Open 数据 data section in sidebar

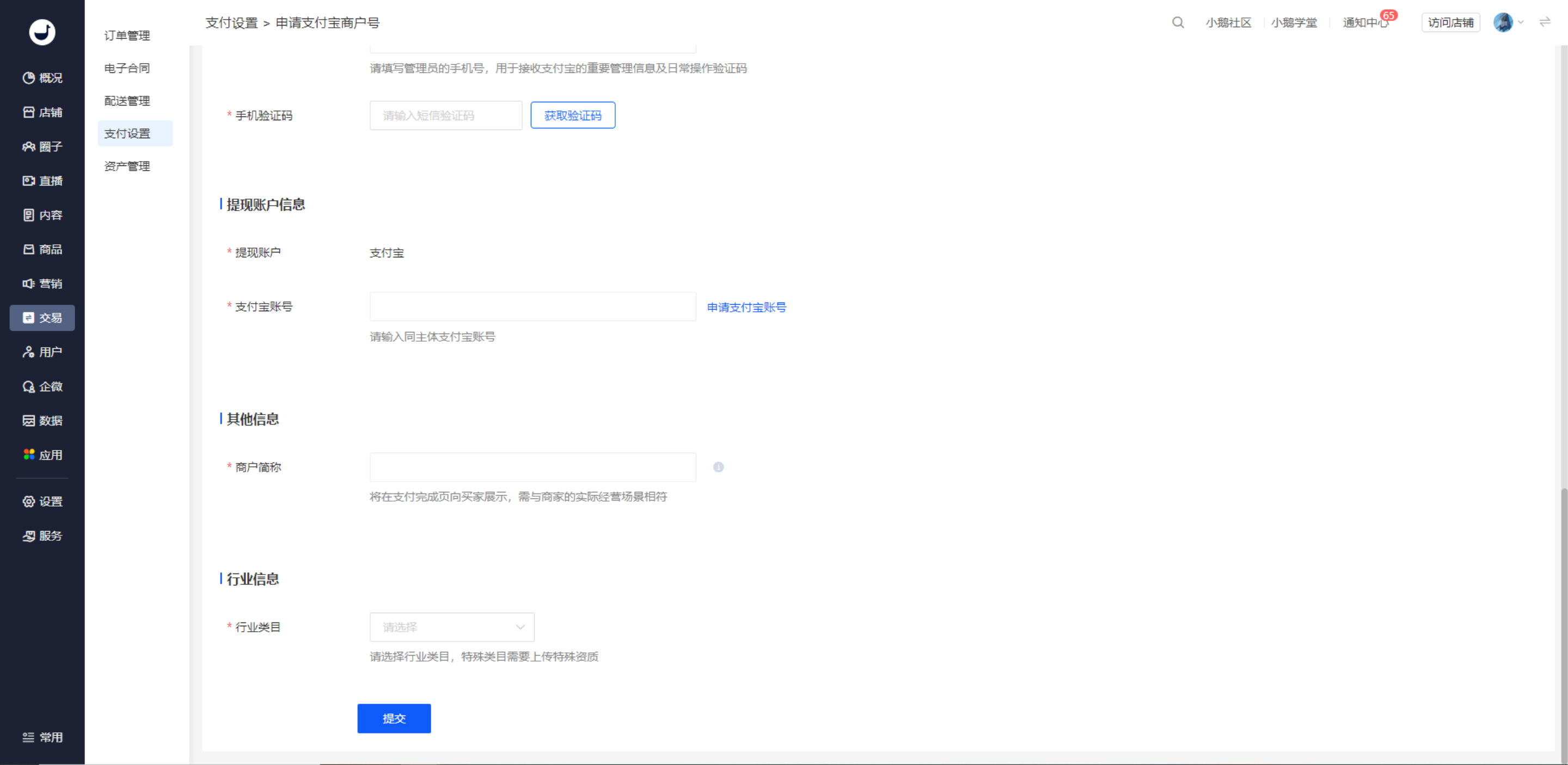42,420
